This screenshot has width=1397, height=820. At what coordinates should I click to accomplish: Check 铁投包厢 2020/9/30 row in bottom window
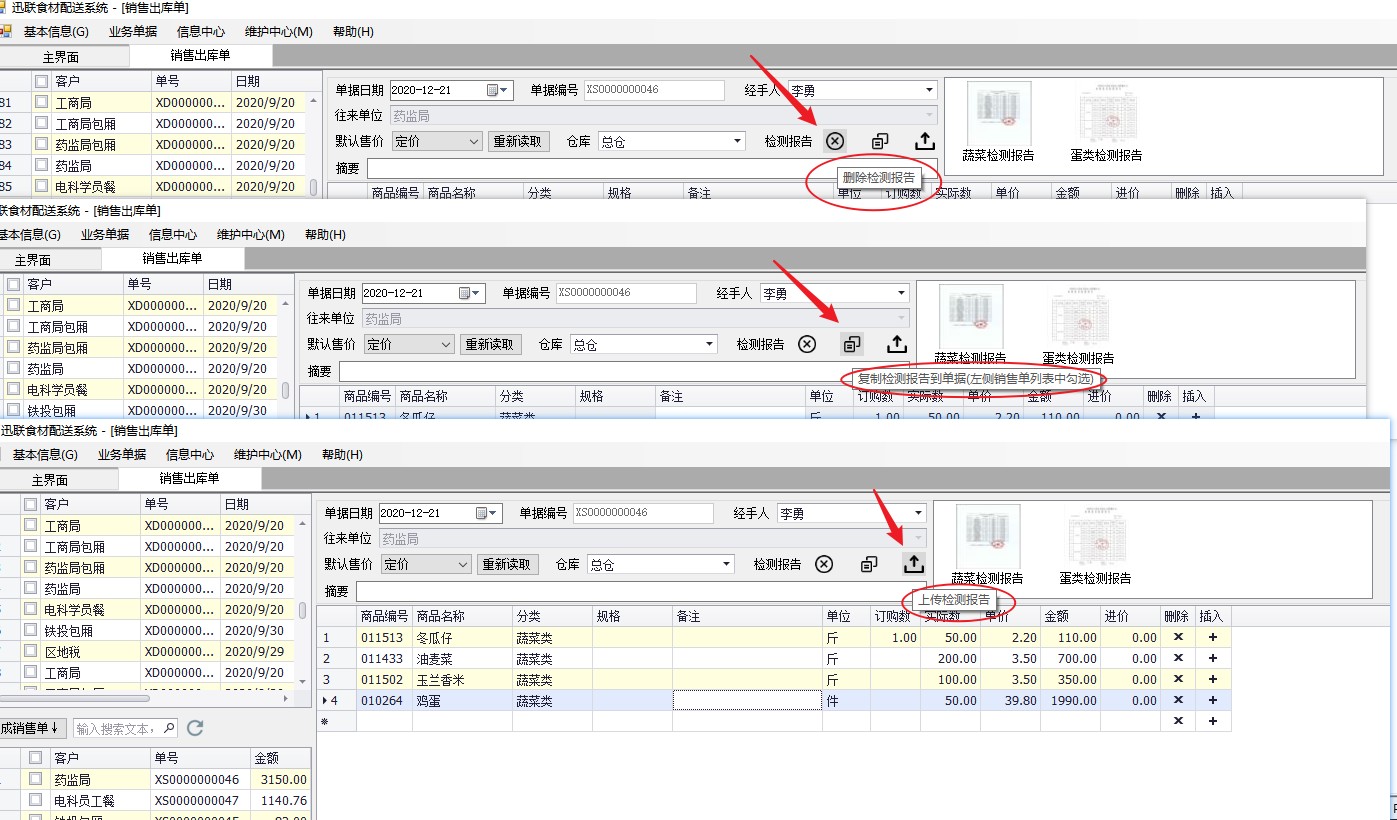pos(30,631)
